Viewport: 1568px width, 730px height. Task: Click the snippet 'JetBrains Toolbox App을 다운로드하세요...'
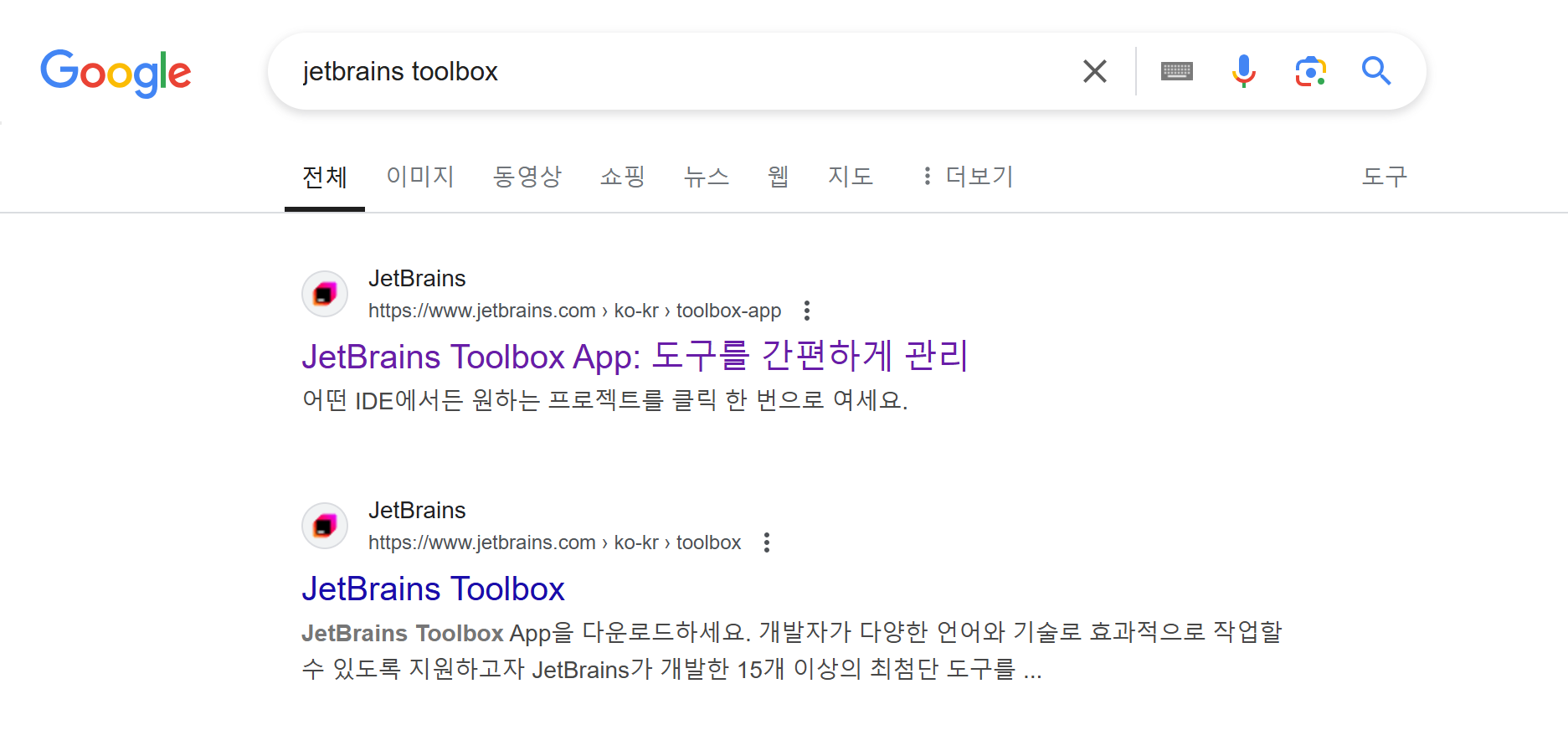791,650
